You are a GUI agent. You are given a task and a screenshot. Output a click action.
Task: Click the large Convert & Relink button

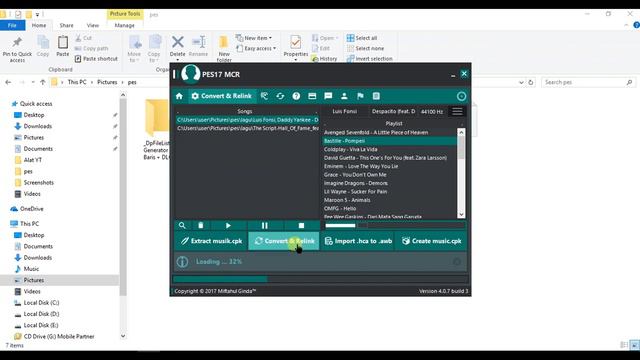(284, 241)
